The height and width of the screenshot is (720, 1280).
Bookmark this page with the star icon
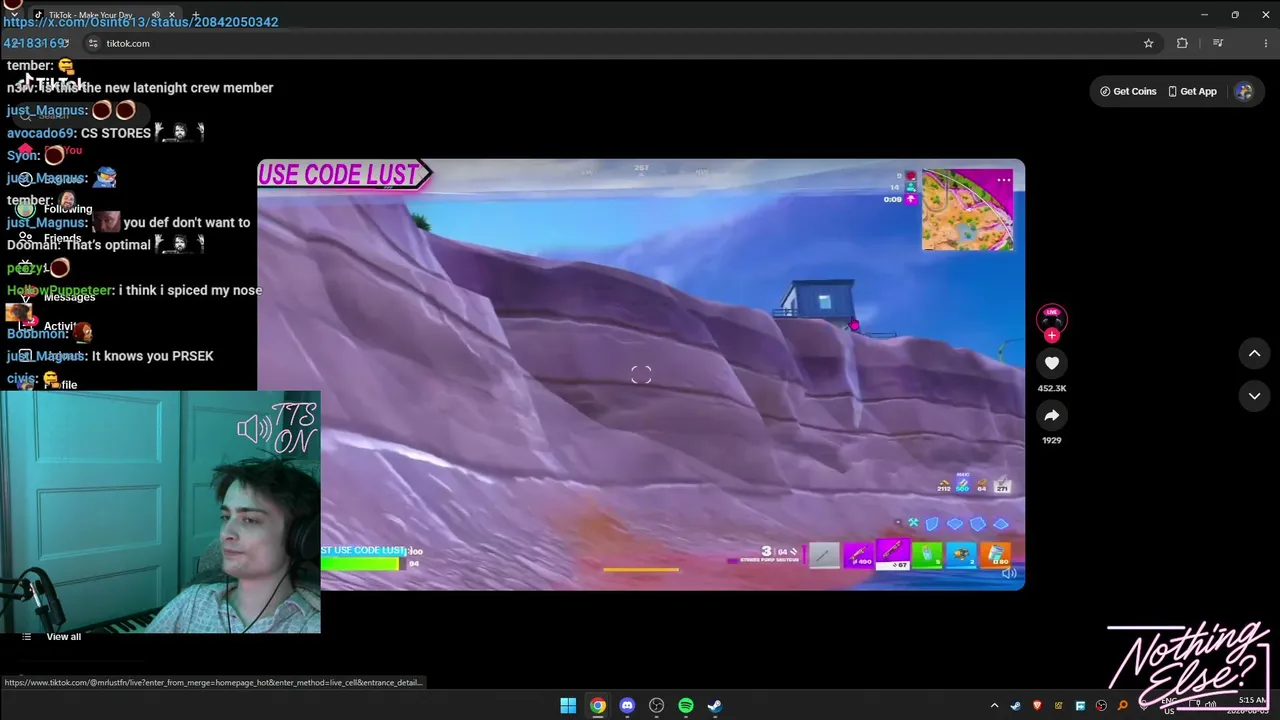point(1148,43)
